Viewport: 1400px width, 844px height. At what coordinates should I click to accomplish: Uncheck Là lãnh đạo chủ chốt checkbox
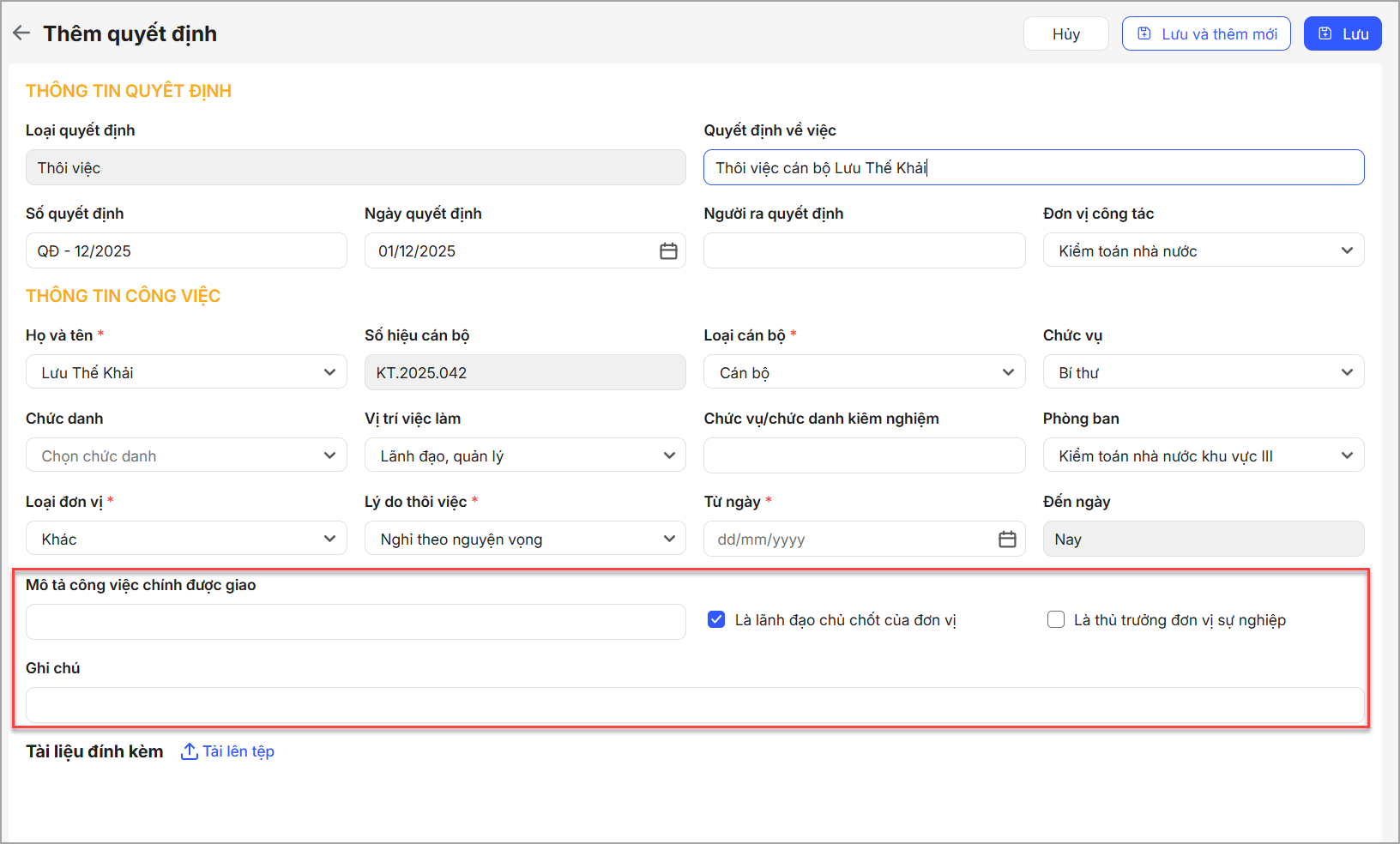coord(716,619)
